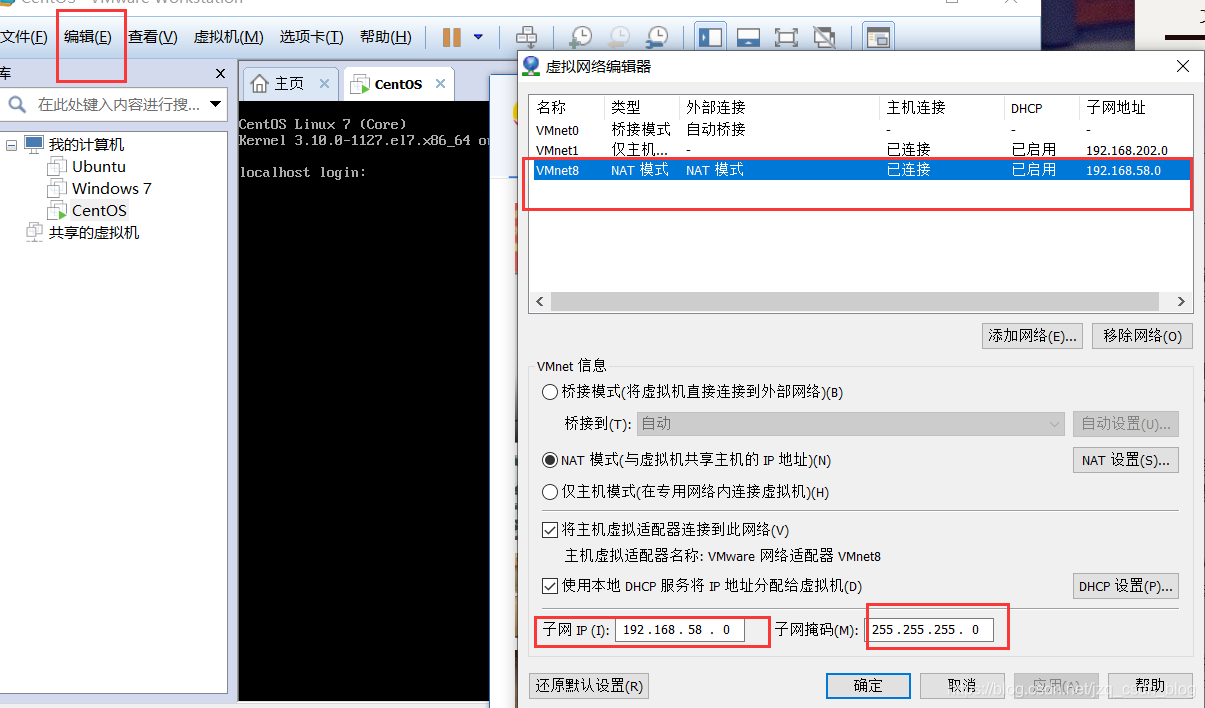
Task: Click the 移除网络(O) button
Action: [1143, 336]
